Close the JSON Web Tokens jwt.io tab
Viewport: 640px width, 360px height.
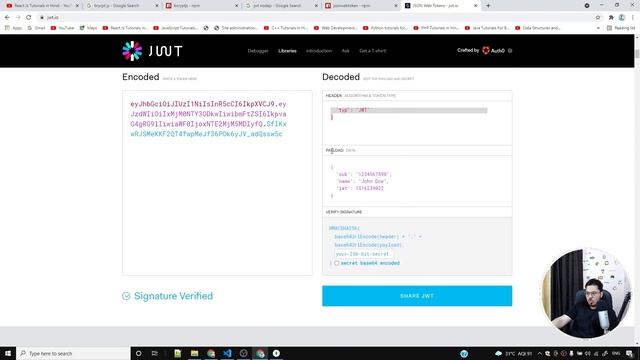[476, 6]
